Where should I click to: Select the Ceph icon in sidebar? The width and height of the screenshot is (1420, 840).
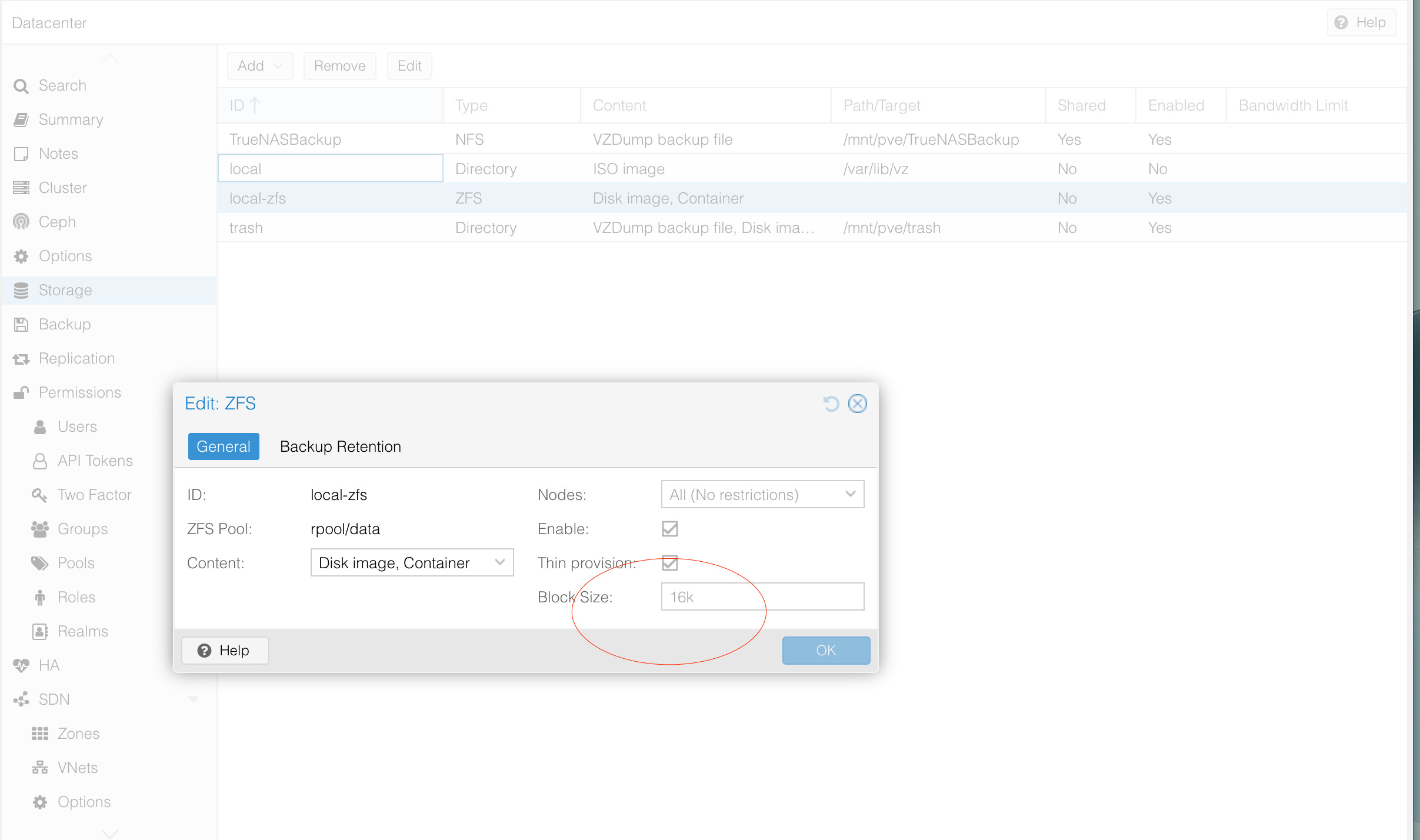(x=21, y=222)
